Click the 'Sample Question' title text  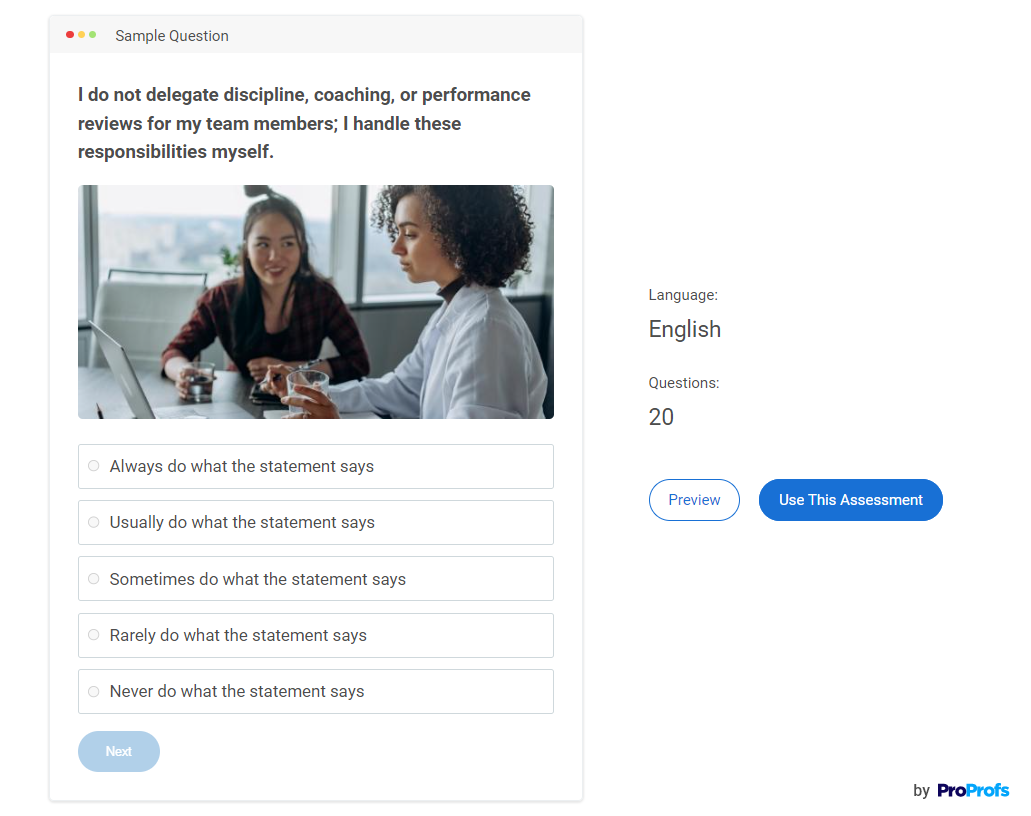172,36
